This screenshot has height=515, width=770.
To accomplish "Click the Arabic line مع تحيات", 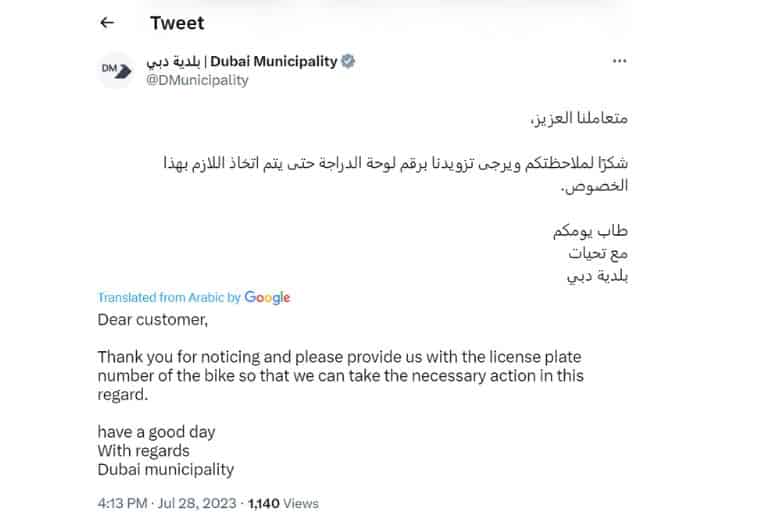I will point(602,255).
